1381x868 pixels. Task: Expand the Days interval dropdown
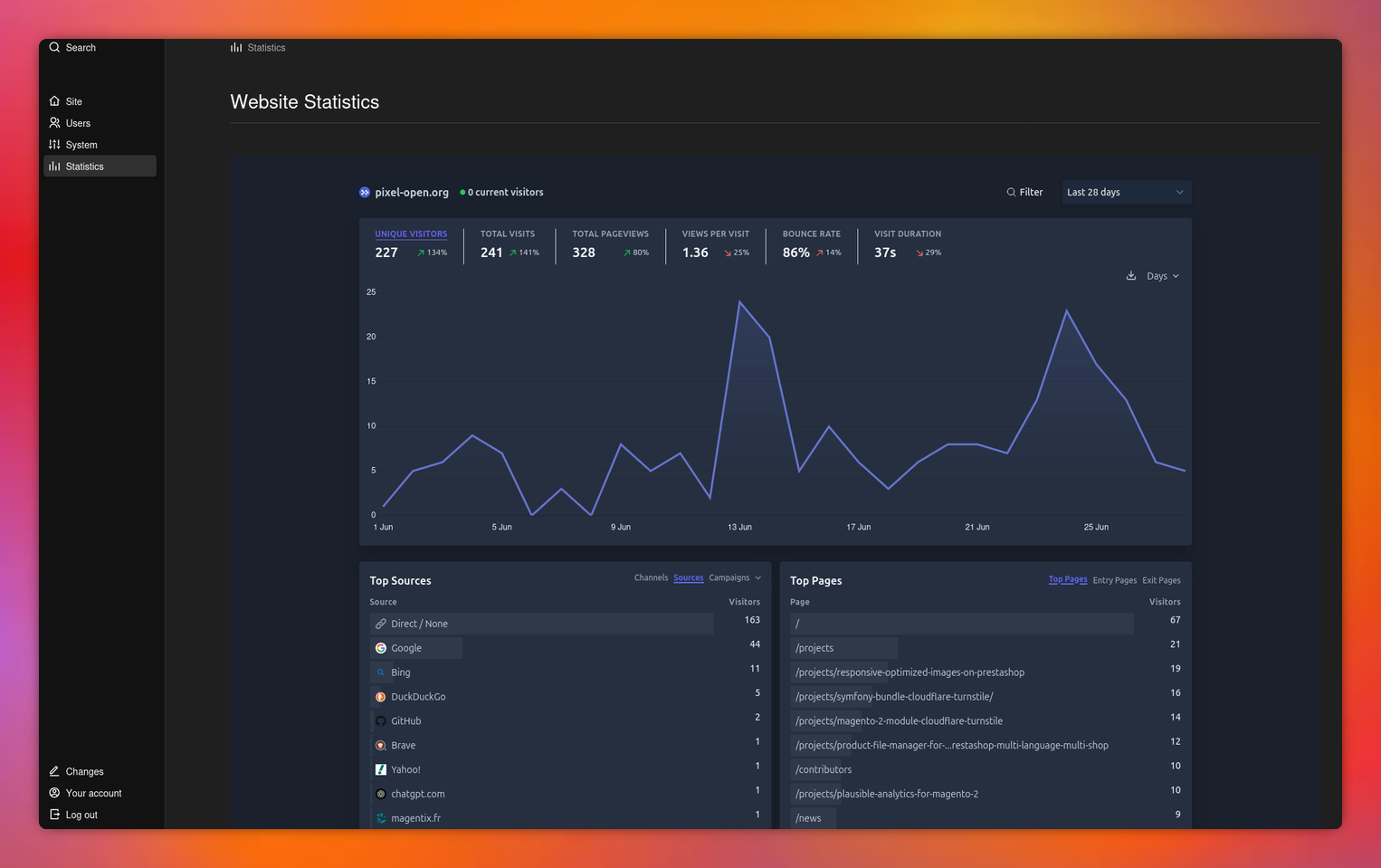[x=1162, y=276]
